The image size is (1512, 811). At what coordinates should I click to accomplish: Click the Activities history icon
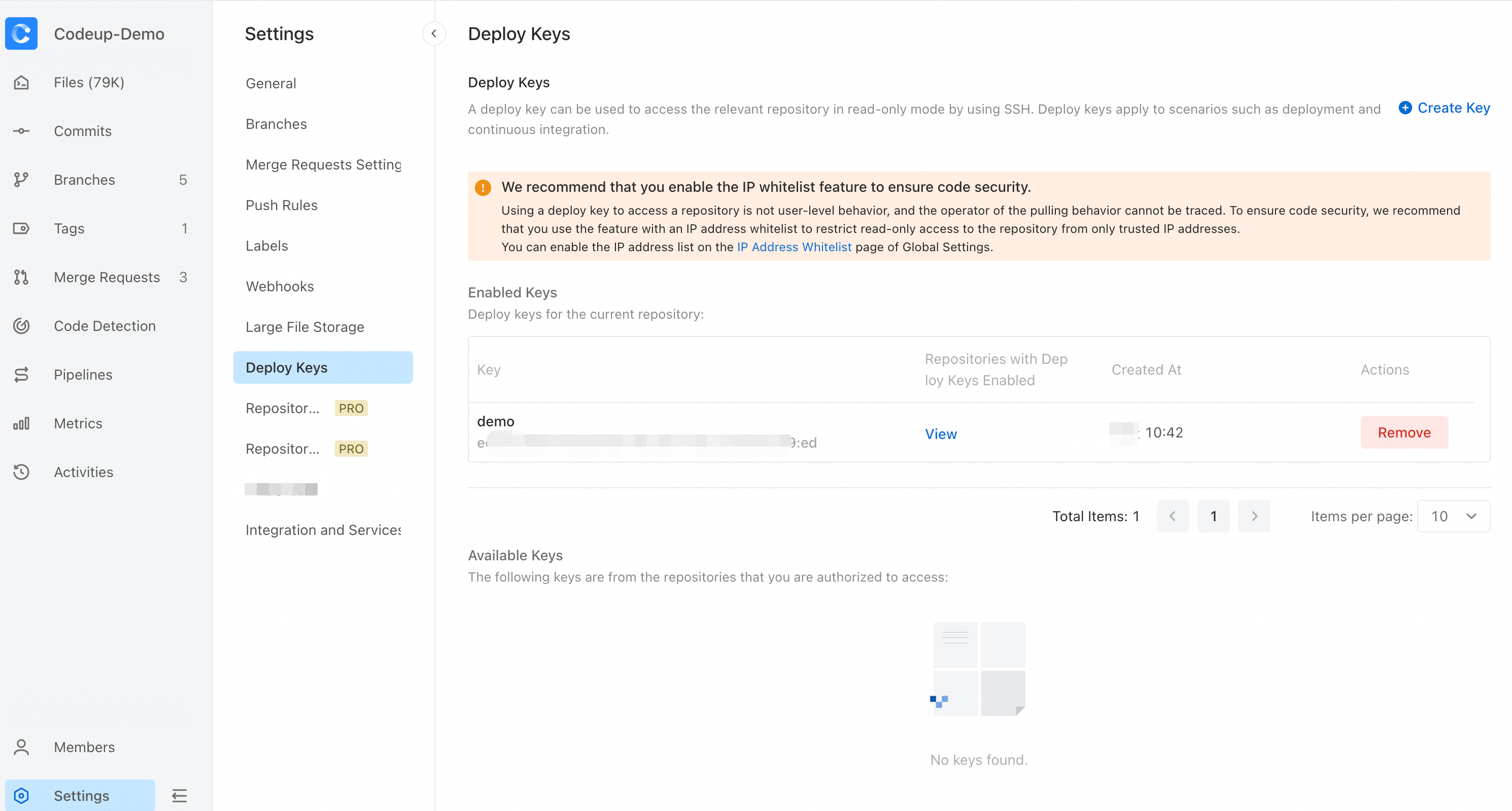point(21,472)
